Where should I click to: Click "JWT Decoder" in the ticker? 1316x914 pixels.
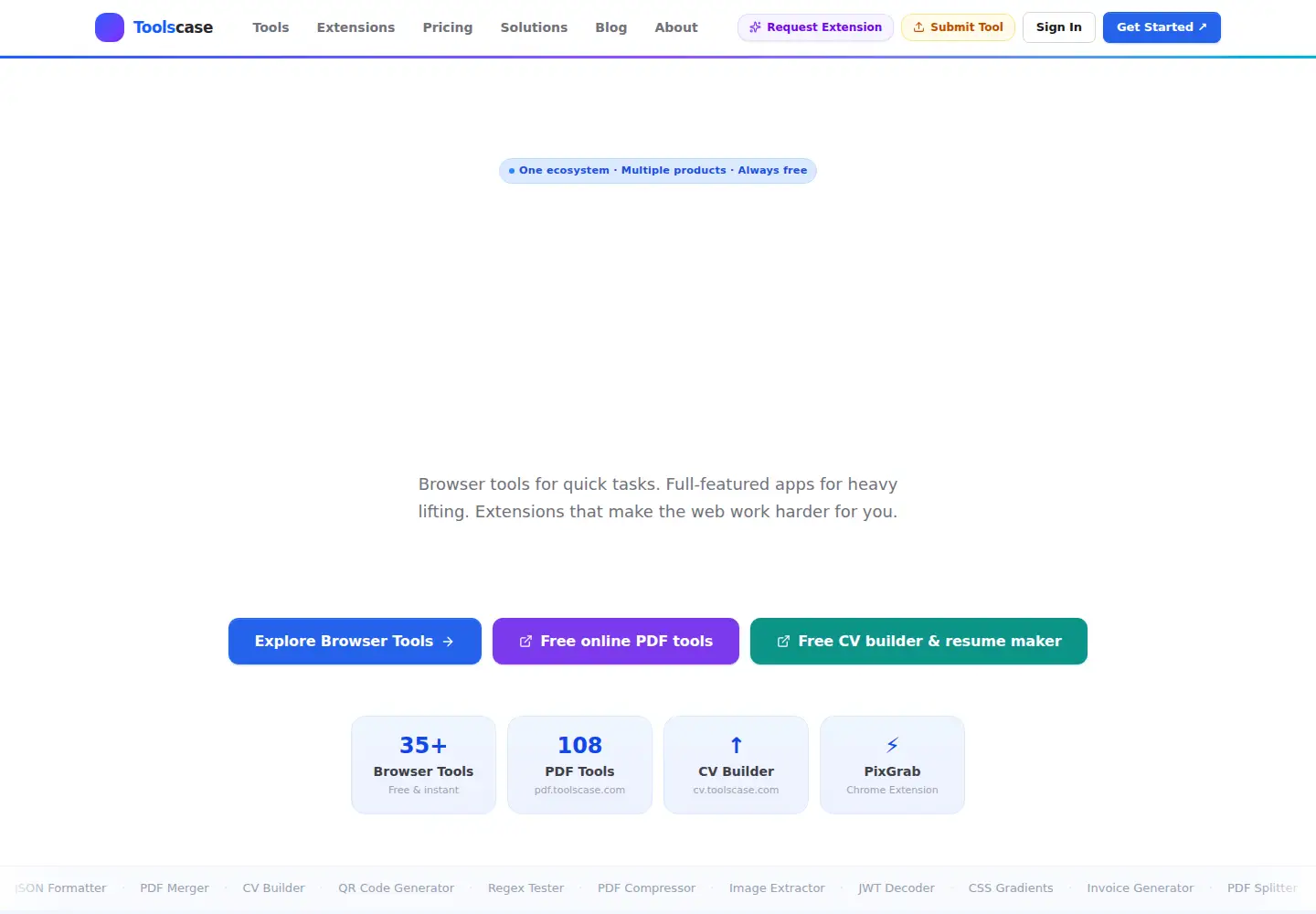897,888
